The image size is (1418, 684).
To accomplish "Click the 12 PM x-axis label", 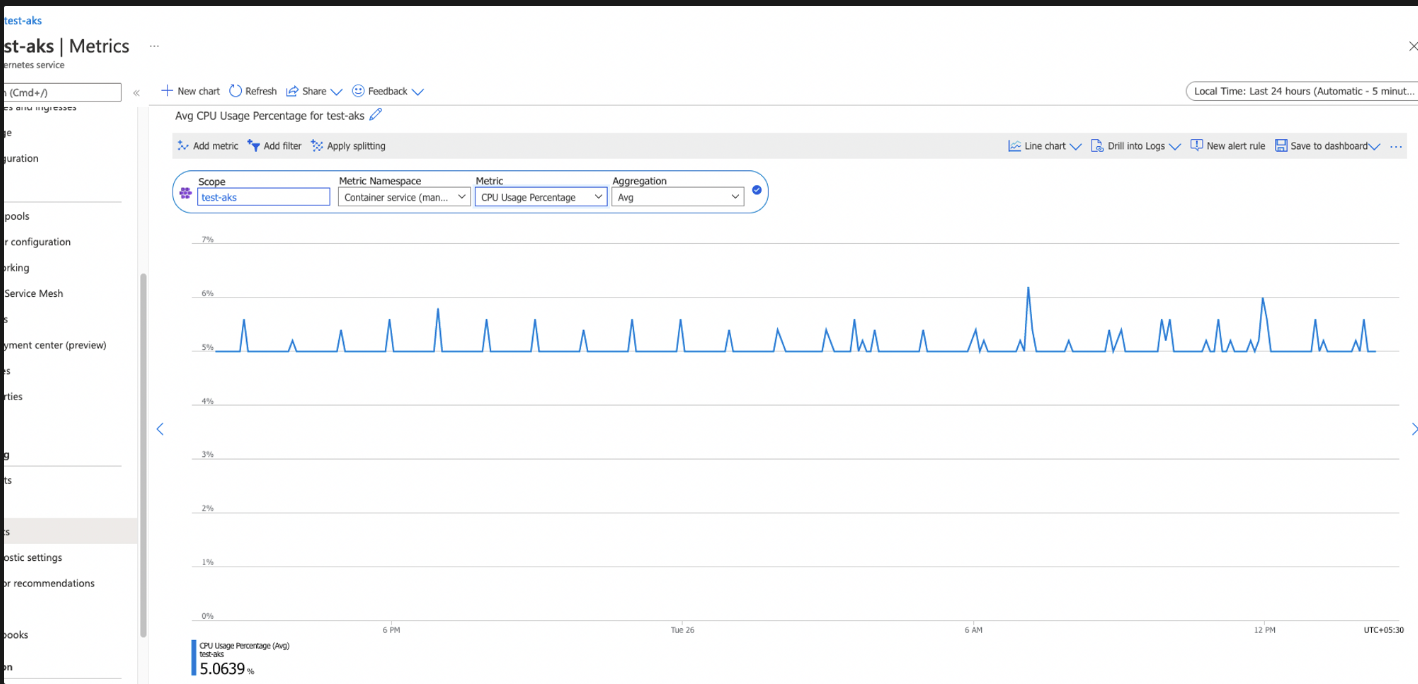I will 1264,630.
